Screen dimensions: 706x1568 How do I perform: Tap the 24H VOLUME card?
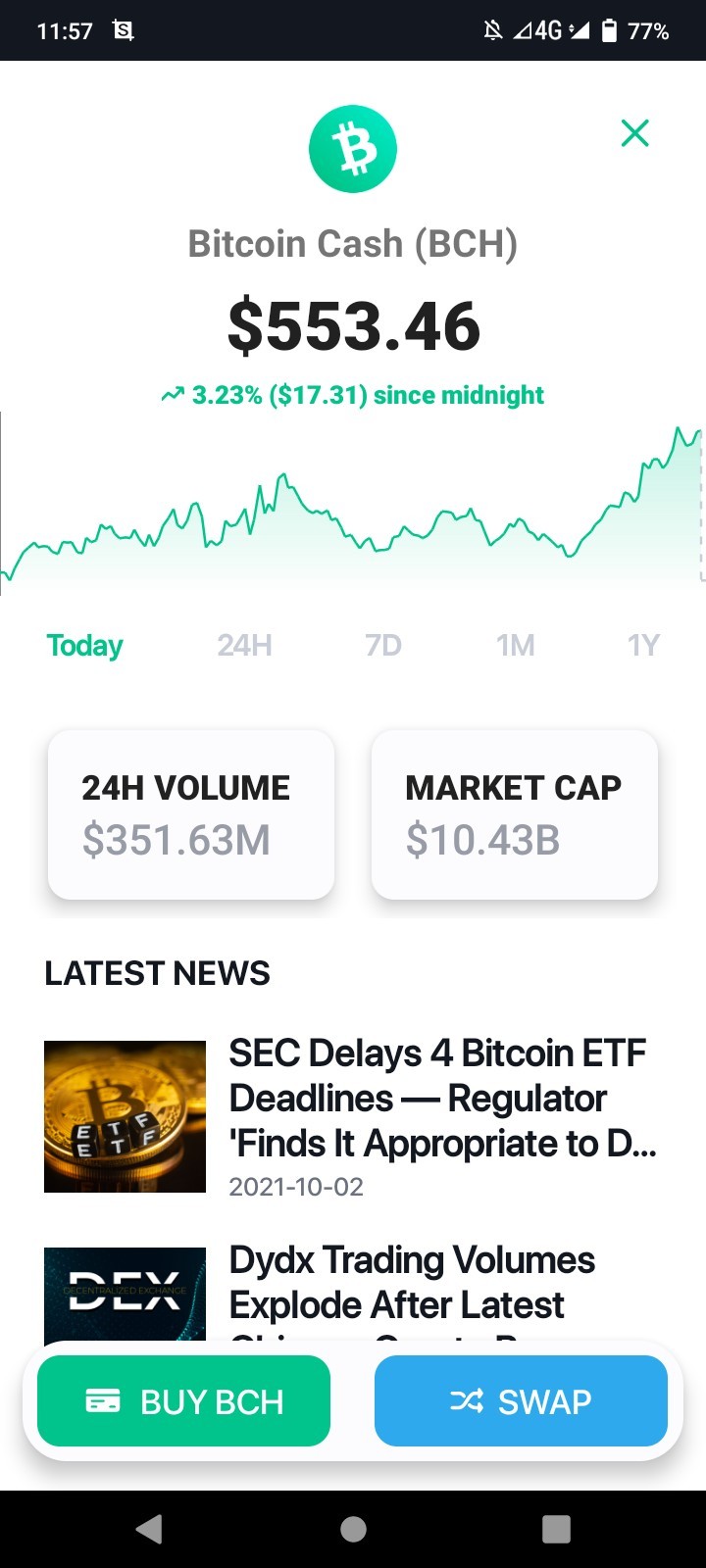pyautogui.click(x=191, y=814)
